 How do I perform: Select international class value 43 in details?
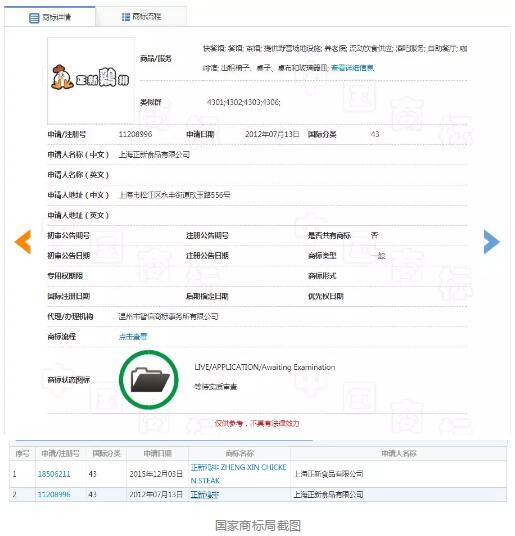coord(375,134)
